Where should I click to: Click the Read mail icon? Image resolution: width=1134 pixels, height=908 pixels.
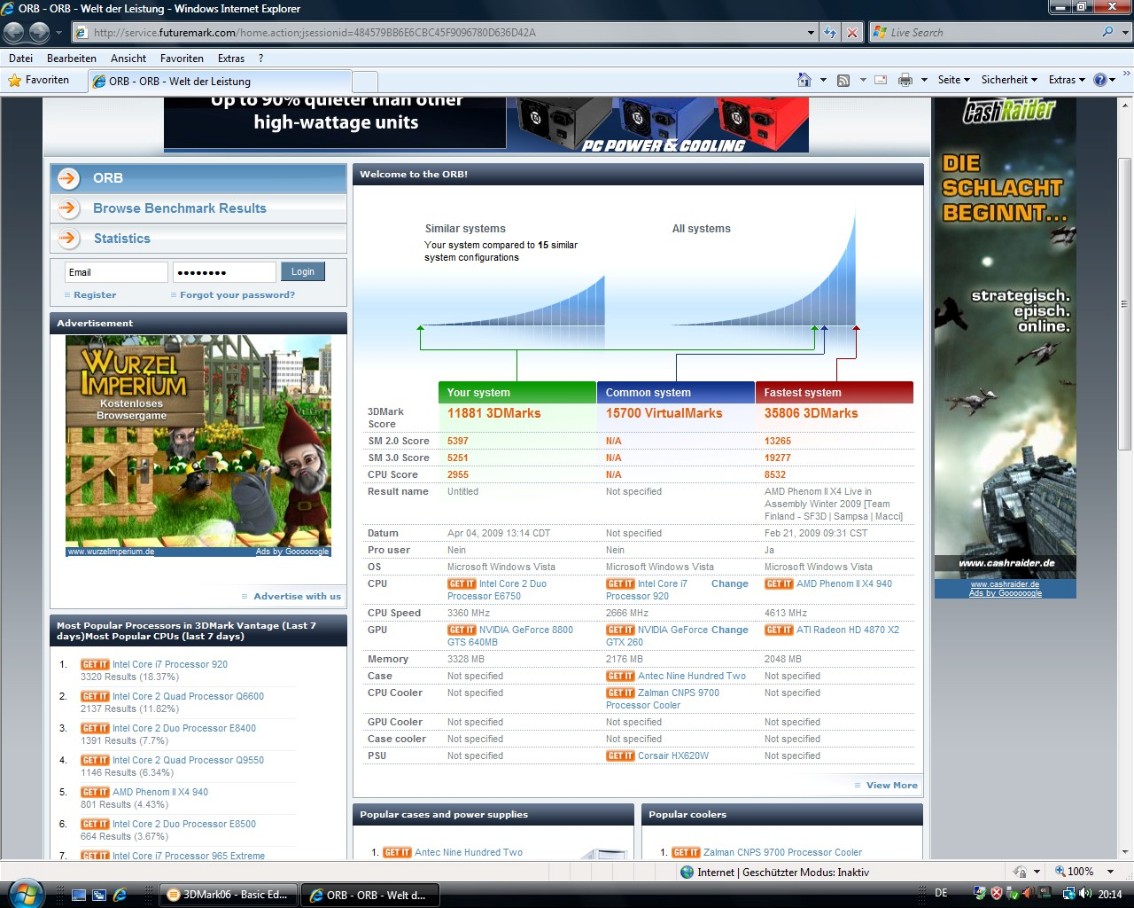click(880, 80)
